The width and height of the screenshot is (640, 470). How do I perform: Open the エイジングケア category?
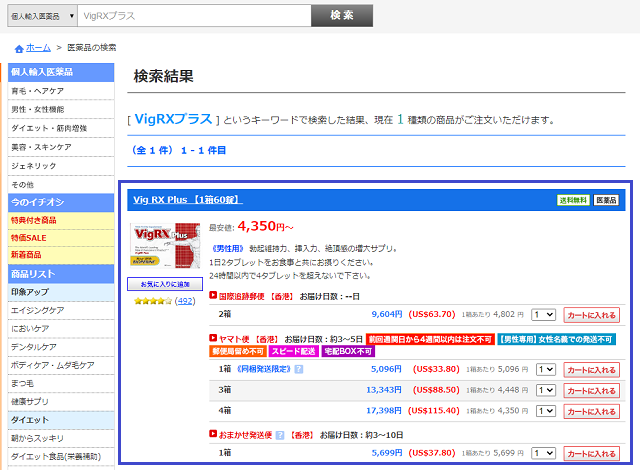tap(61, 310)
